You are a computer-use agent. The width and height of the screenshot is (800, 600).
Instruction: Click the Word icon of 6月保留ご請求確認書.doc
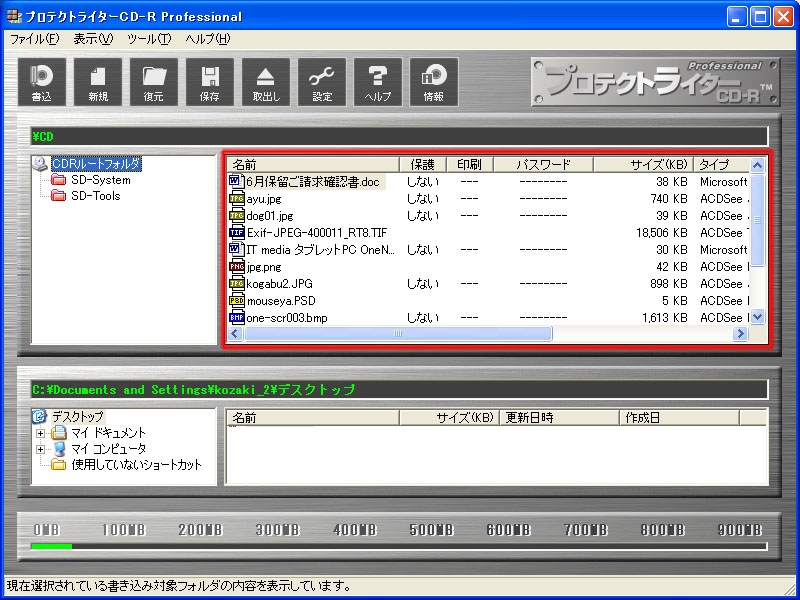(x=236, y=181)
